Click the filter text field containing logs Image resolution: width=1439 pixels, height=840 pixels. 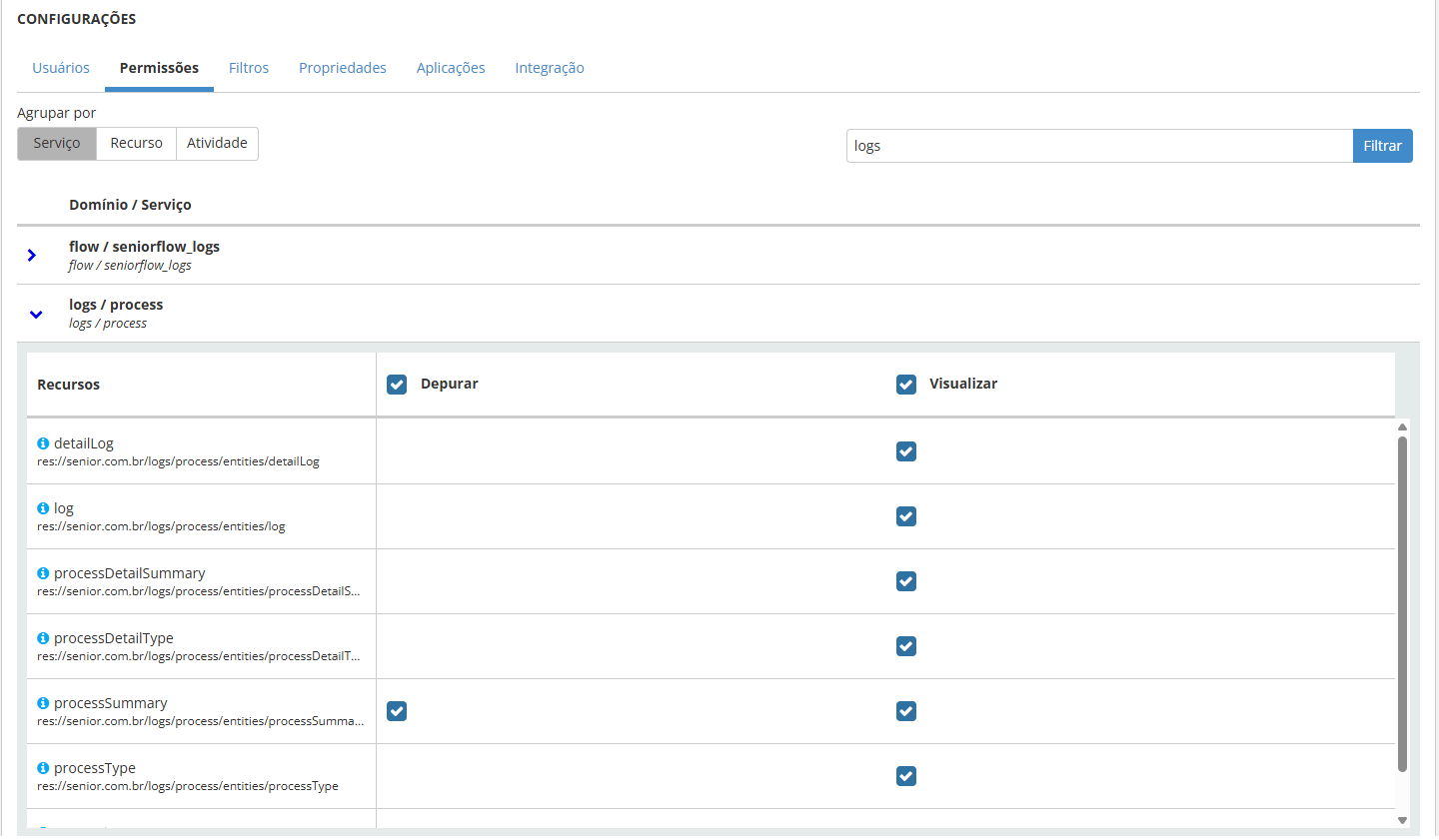tap(1099, 146)
